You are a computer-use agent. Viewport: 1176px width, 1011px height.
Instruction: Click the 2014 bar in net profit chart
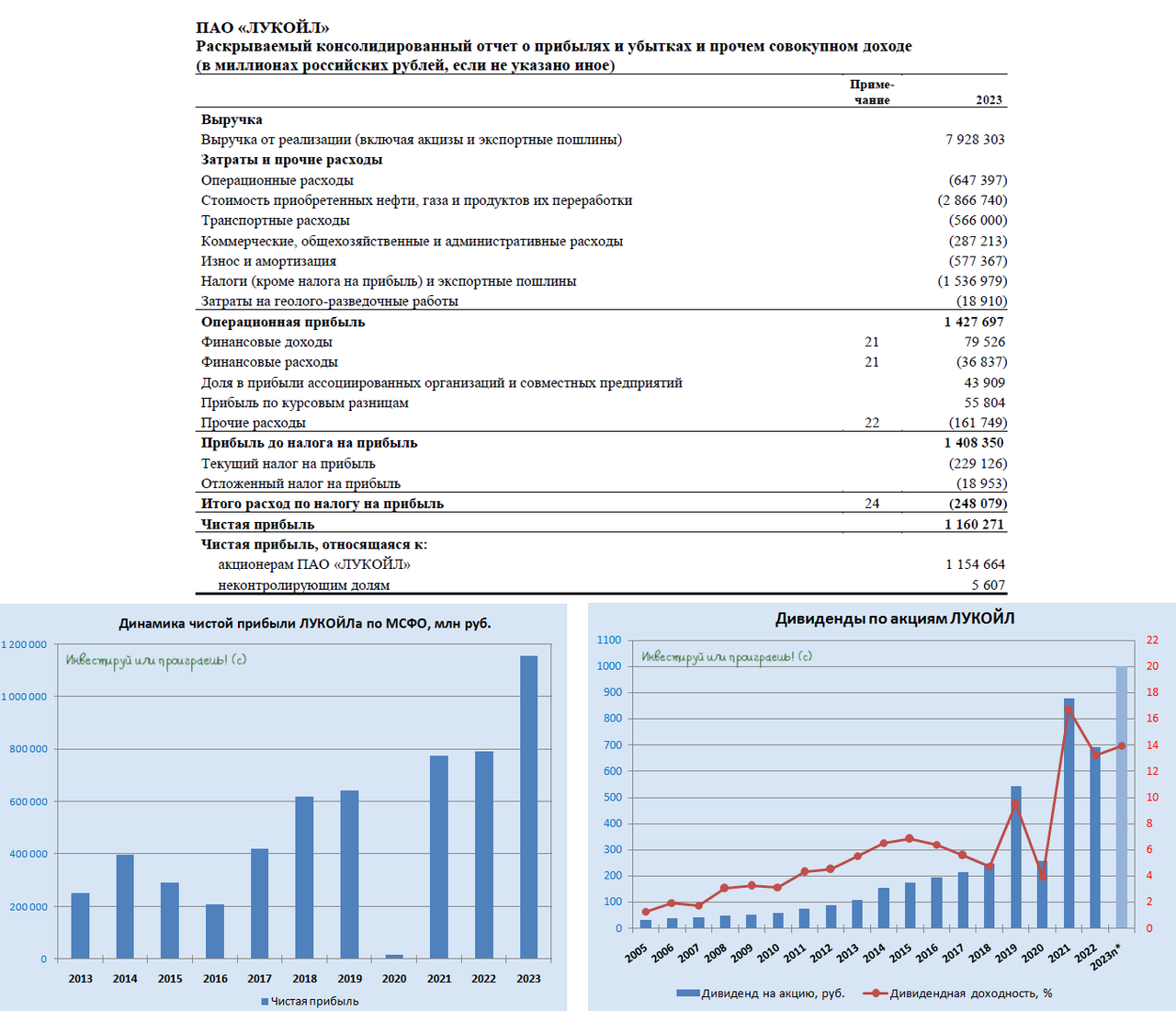click(x=125, y=906)
